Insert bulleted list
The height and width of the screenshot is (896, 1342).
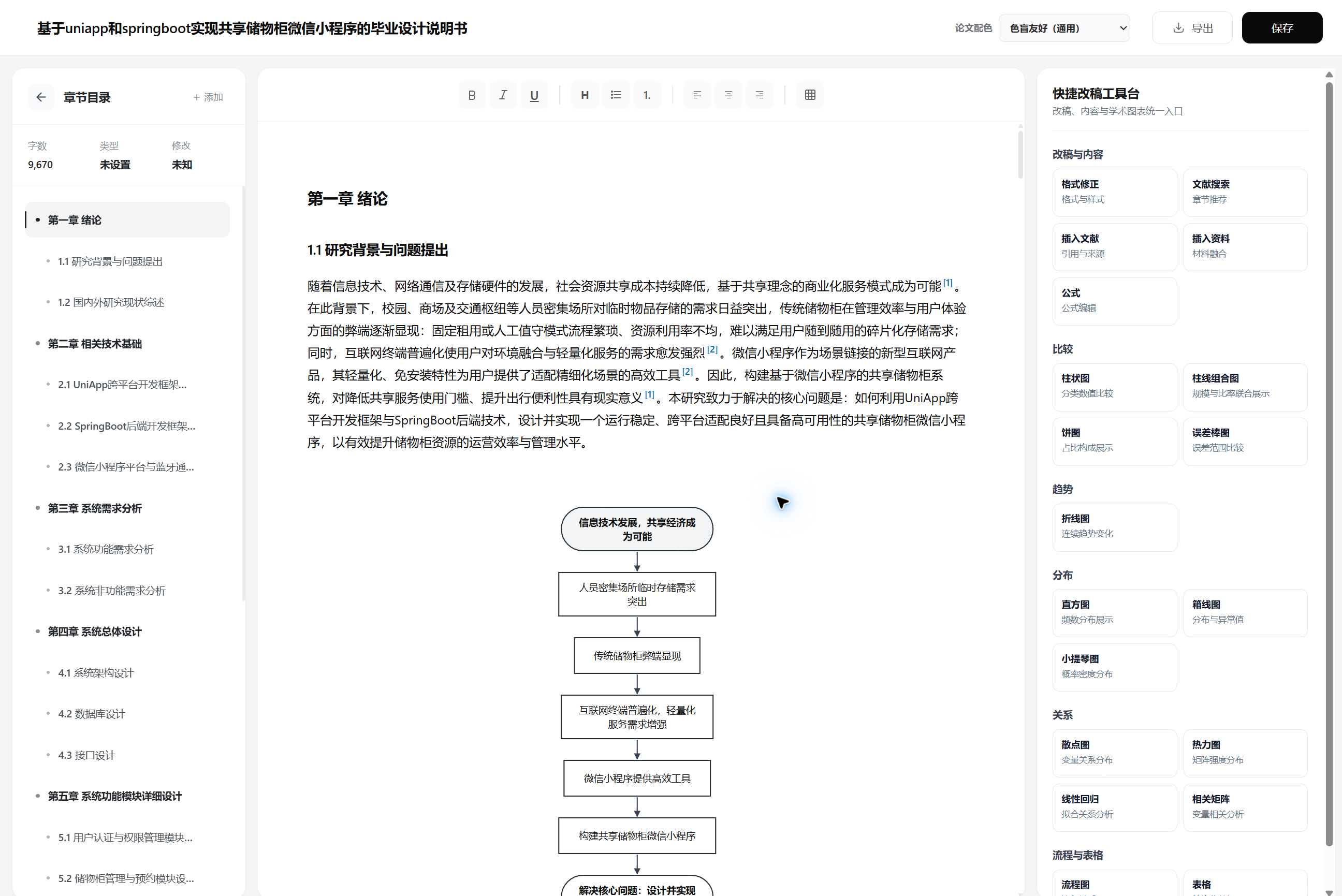point(616,95)
